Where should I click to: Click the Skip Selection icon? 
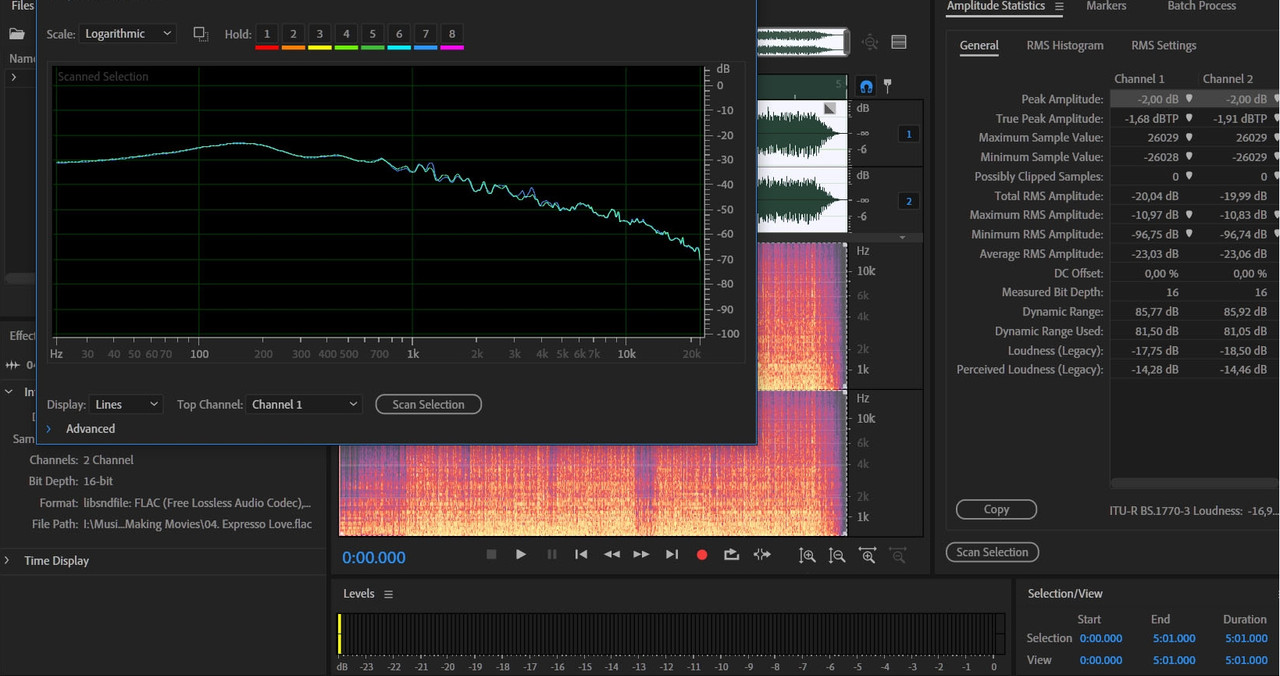point(762,554)
